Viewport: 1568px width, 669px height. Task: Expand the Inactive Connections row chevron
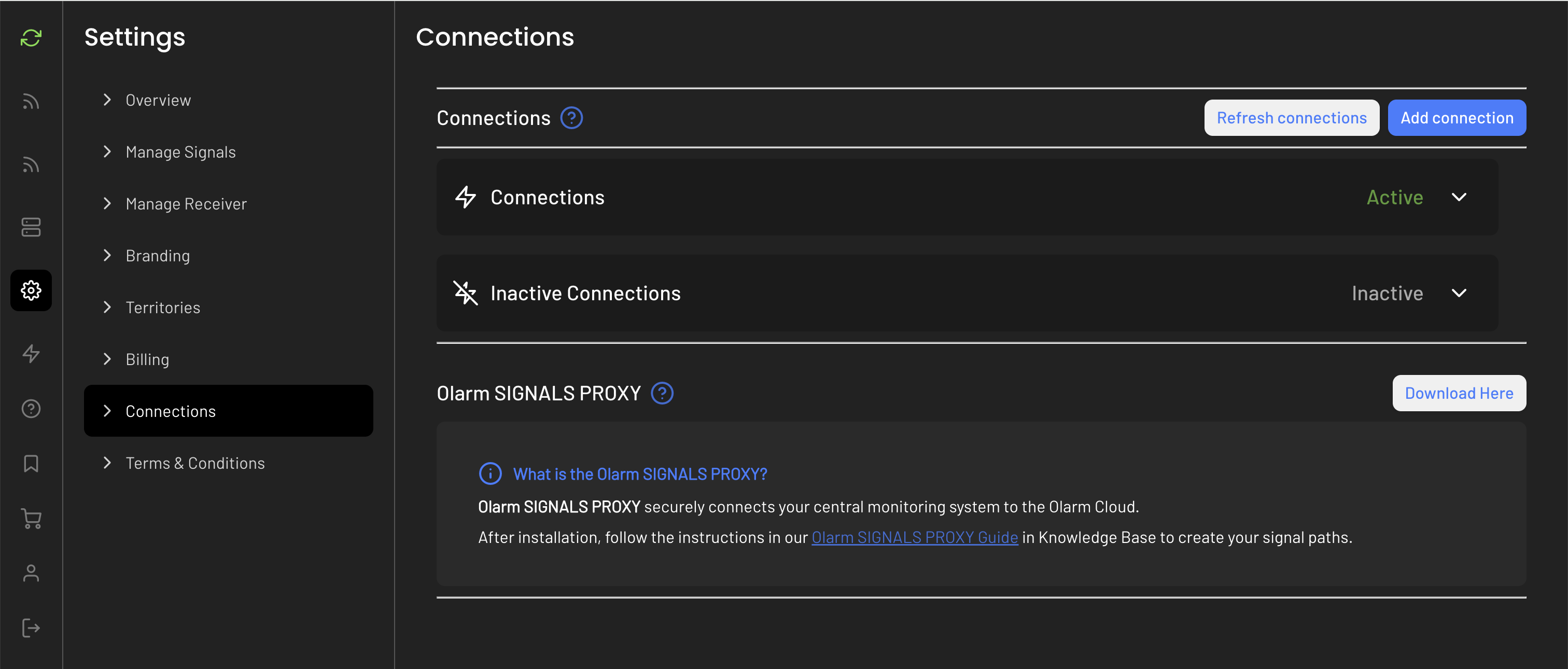(1459, 293)
